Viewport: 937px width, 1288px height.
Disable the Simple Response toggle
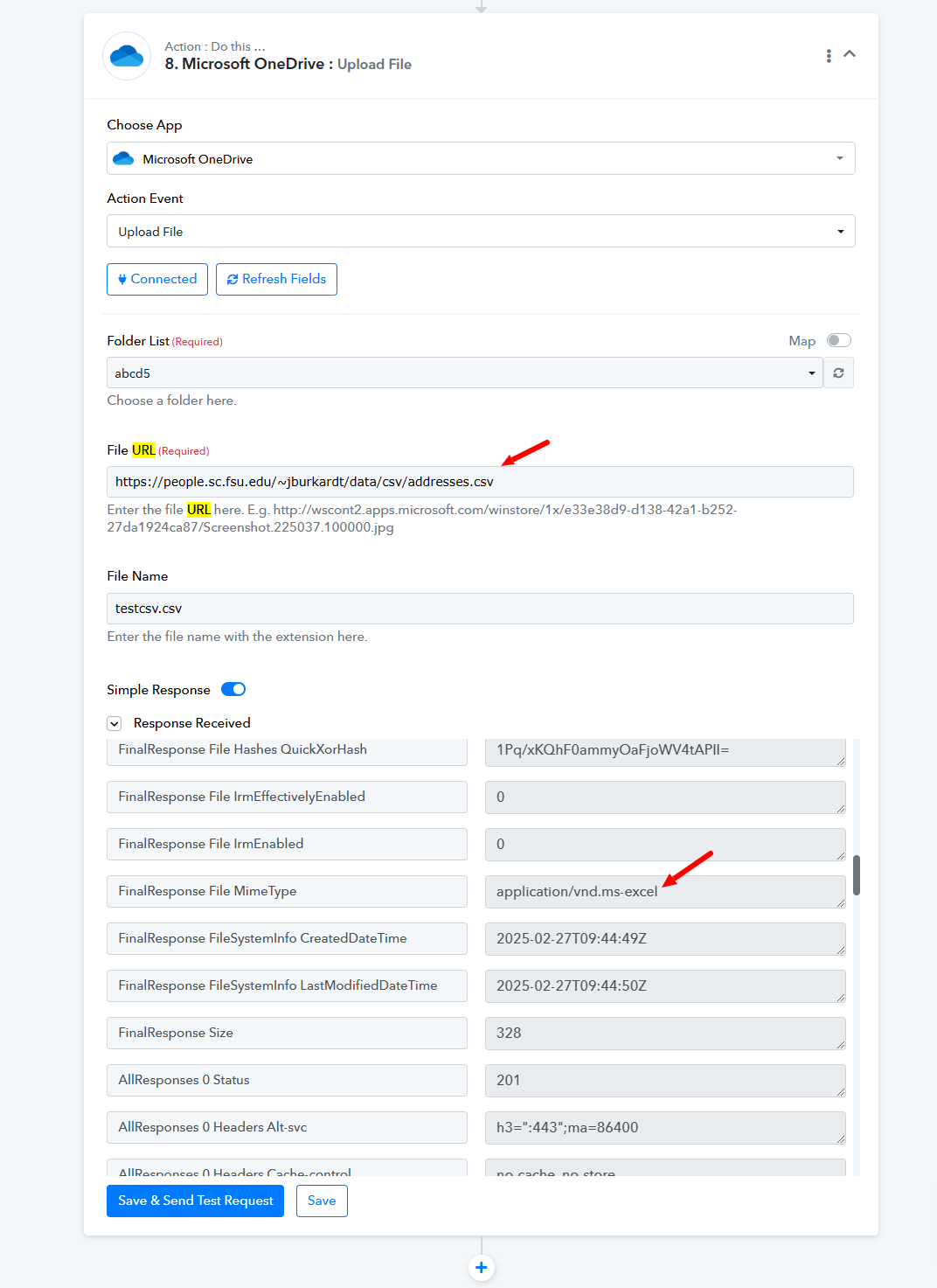coord(233,689)
